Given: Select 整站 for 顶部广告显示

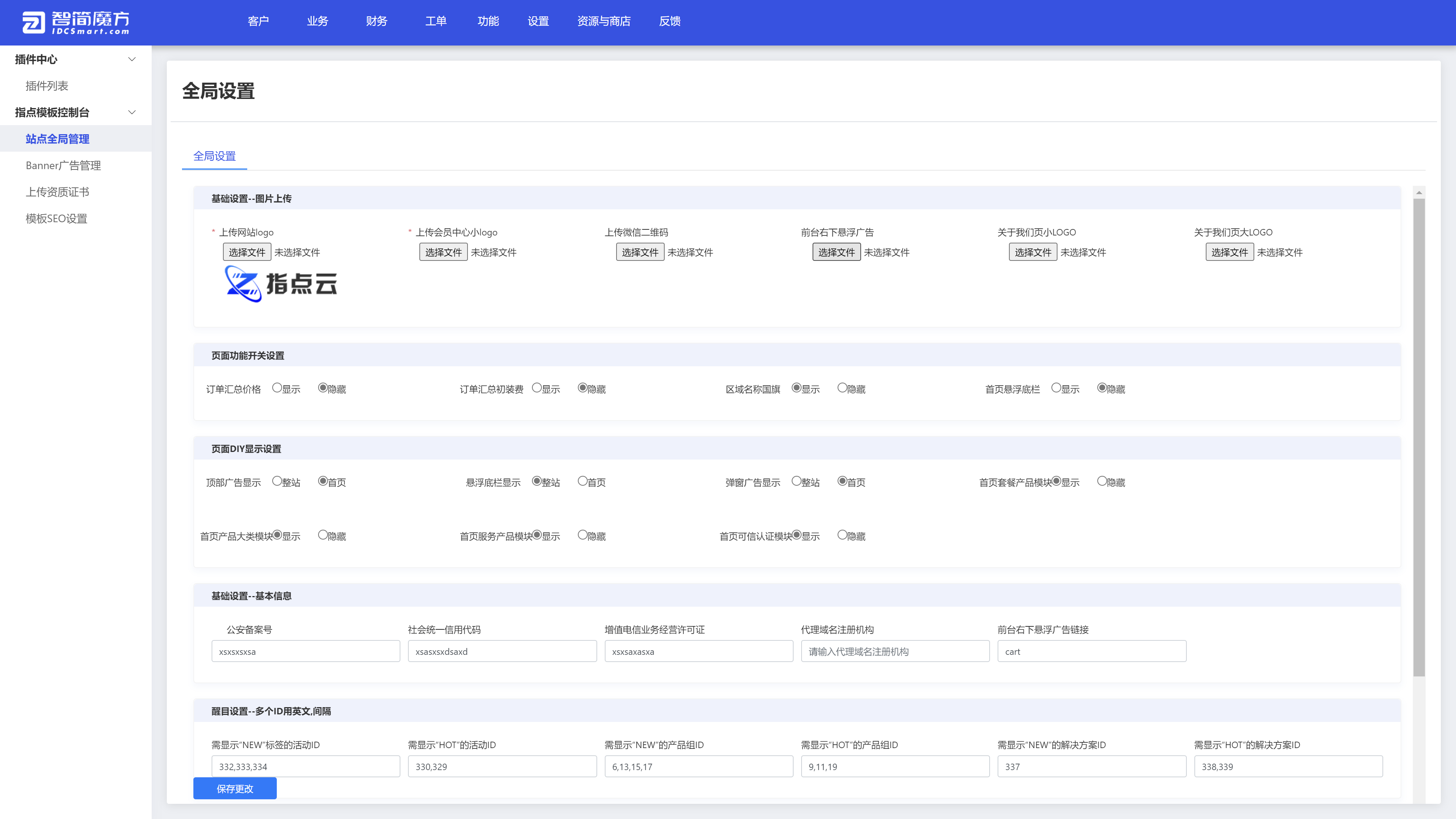Looking at the screenshot, I should (x=277, y=481).
